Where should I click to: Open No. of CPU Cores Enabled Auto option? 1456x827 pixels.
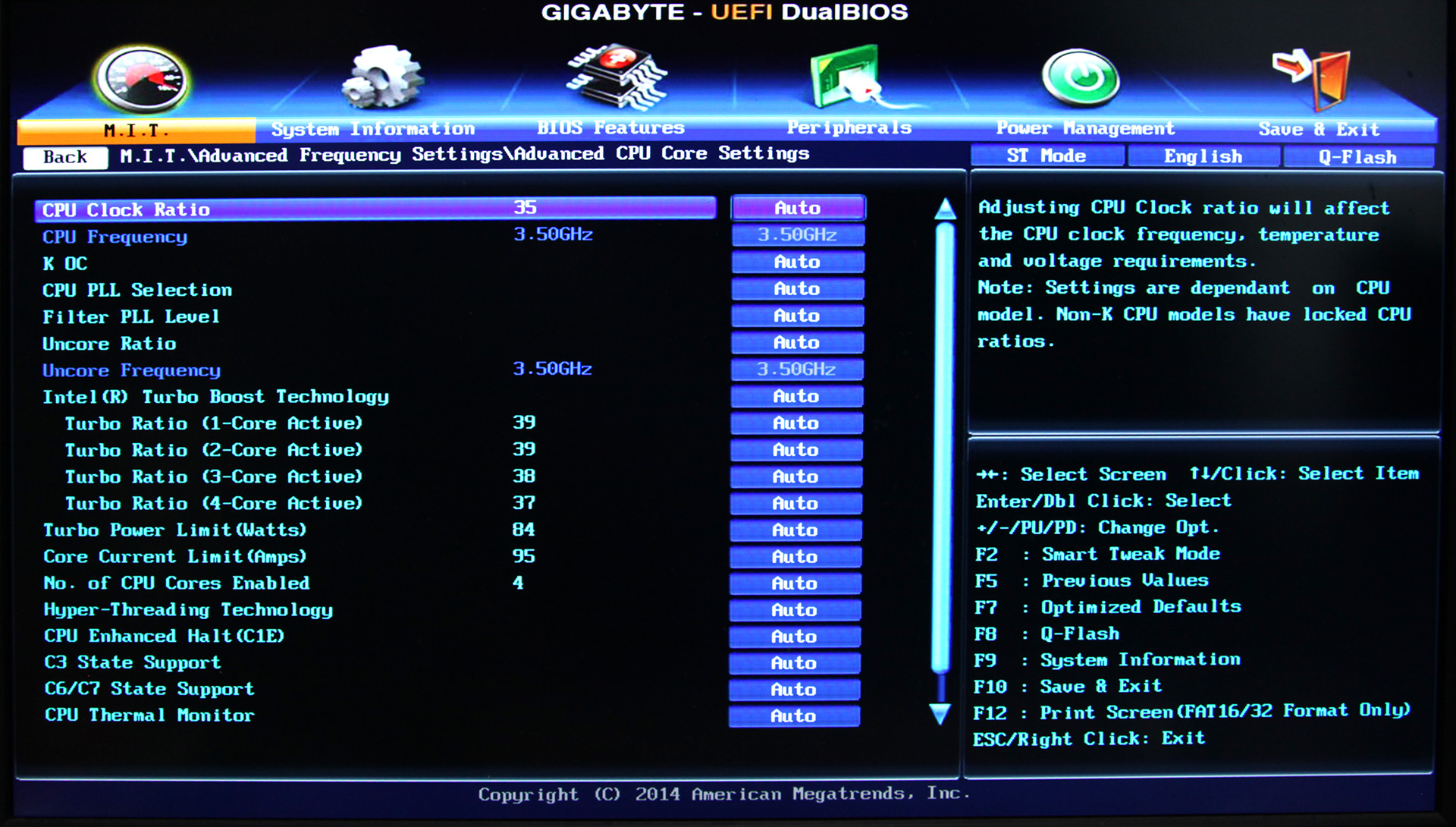pos(795,583)
